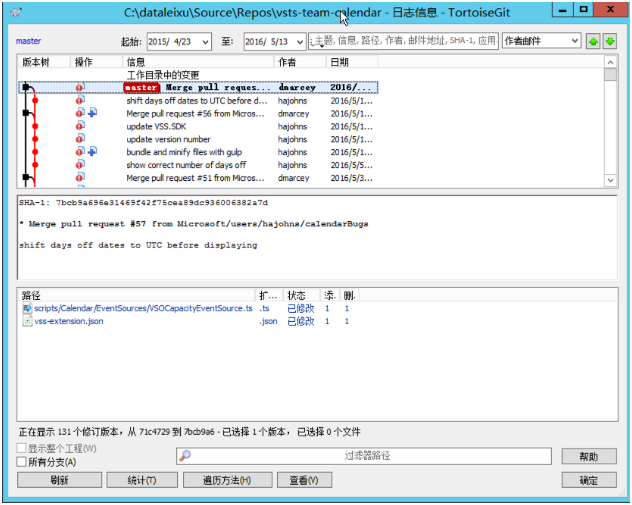Click the green down arrow navigation icon
The height and width of the screenshot is (505, 632).
[610, 41]
